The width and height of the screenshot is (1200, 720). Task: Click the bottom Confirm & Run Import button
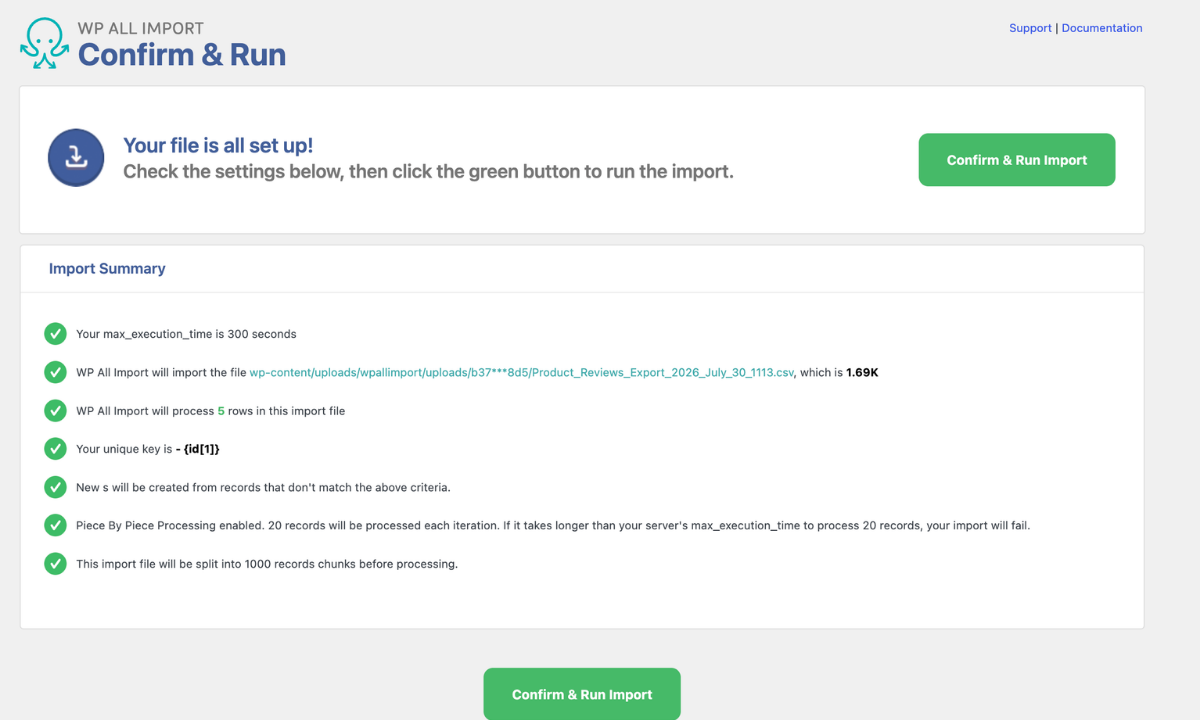pyautogui.click(x=582, y=694)
